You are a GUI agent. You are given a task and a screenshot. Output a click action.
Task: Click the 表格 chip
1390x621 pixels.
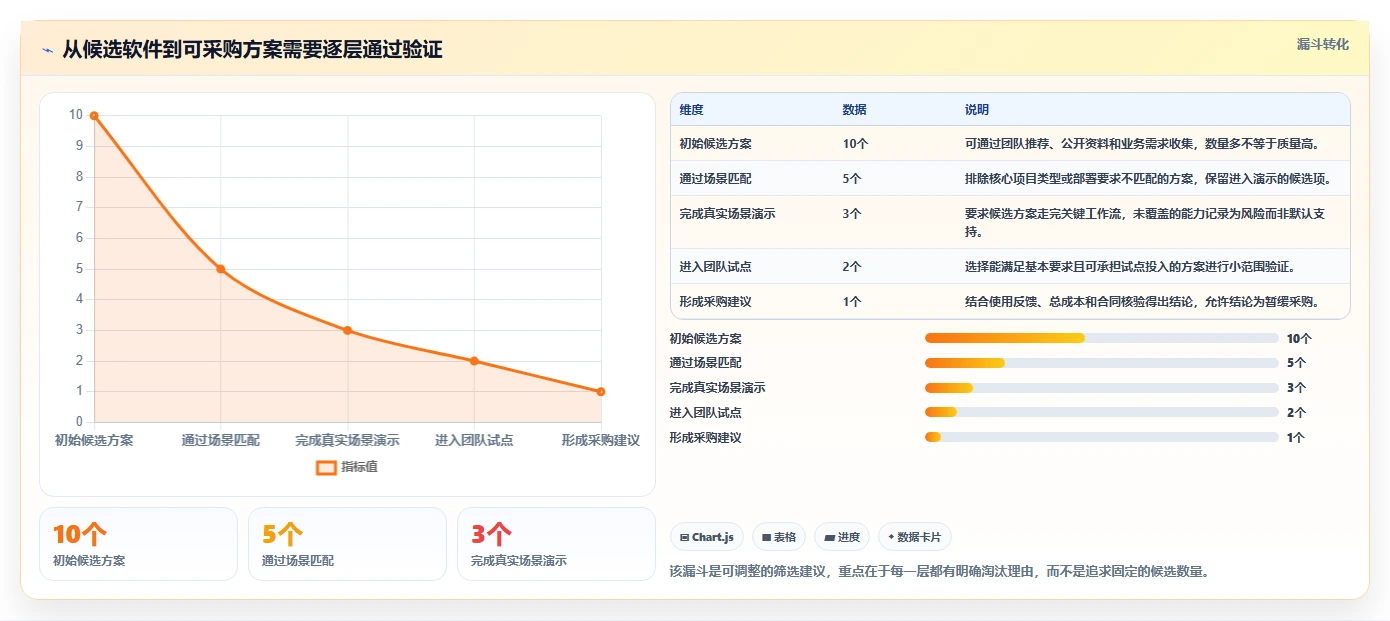pyautogui.click(x=779, y=537)
